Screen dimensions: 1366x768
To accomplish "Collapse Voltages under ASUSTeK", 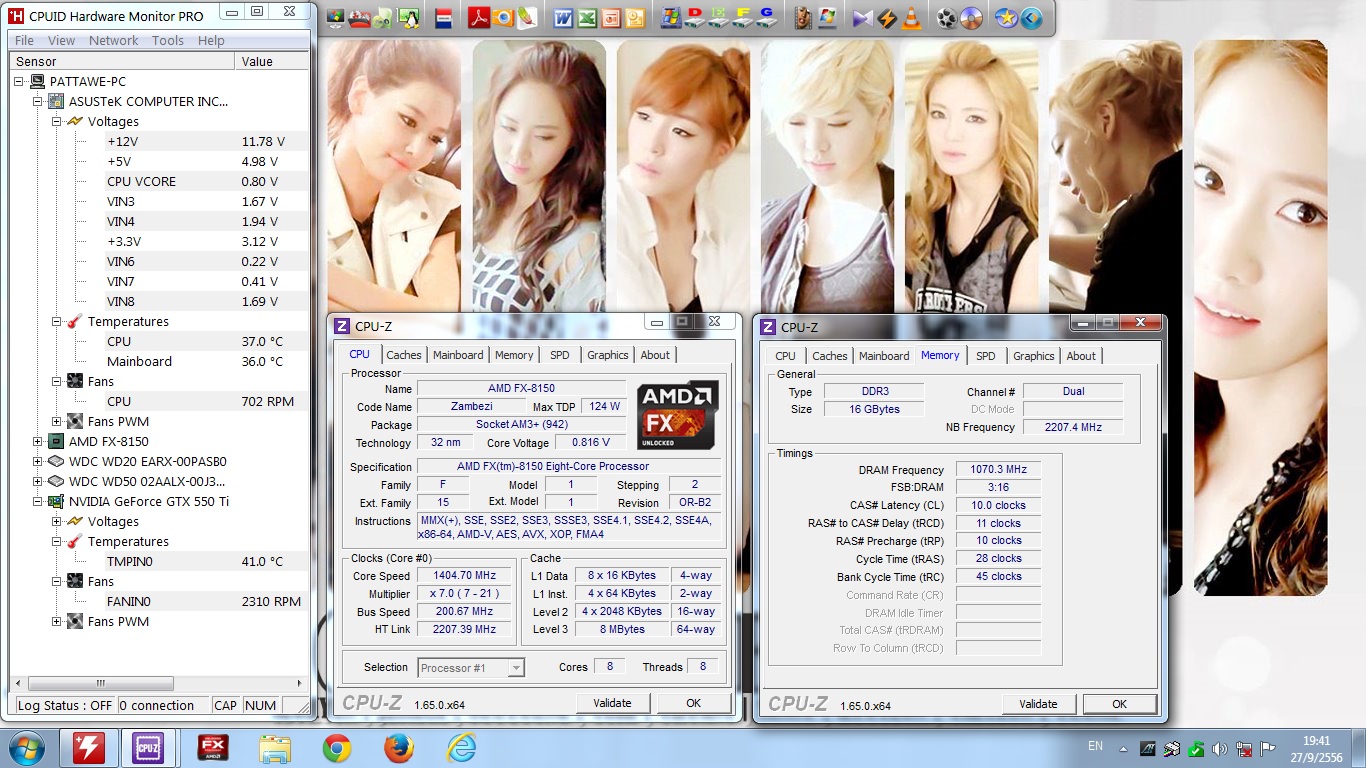I will click(57, 121).
